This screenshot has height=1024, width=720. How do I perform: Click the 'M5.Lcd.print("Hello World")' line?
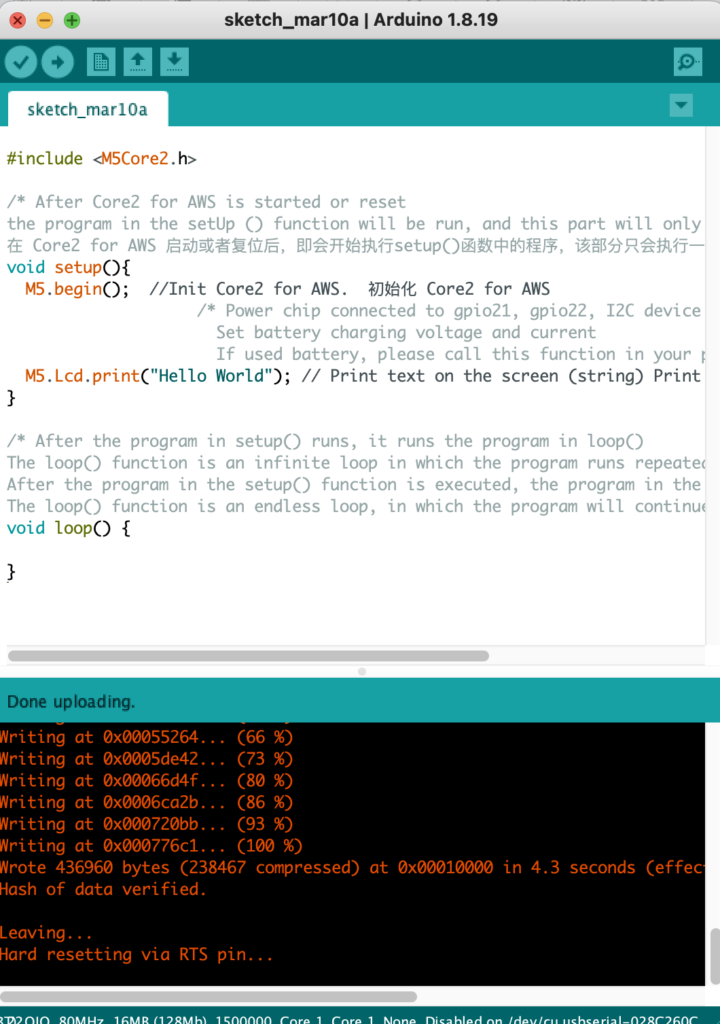[157, 376]
